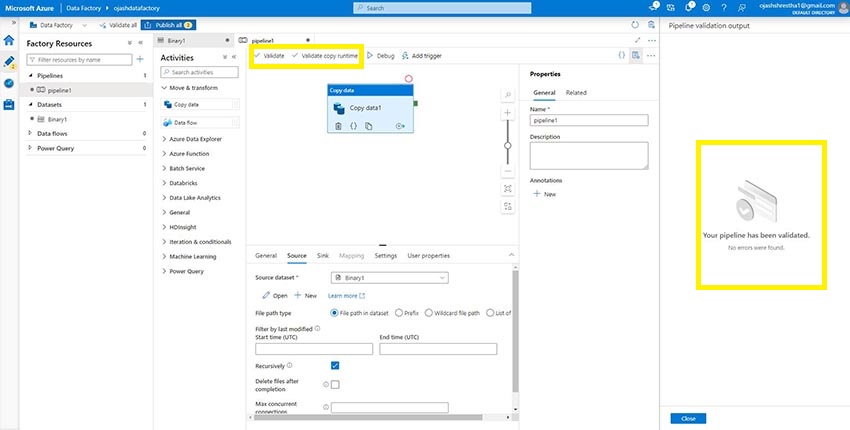
Task: Open the Manage toolbox hub
Action: 9,105
